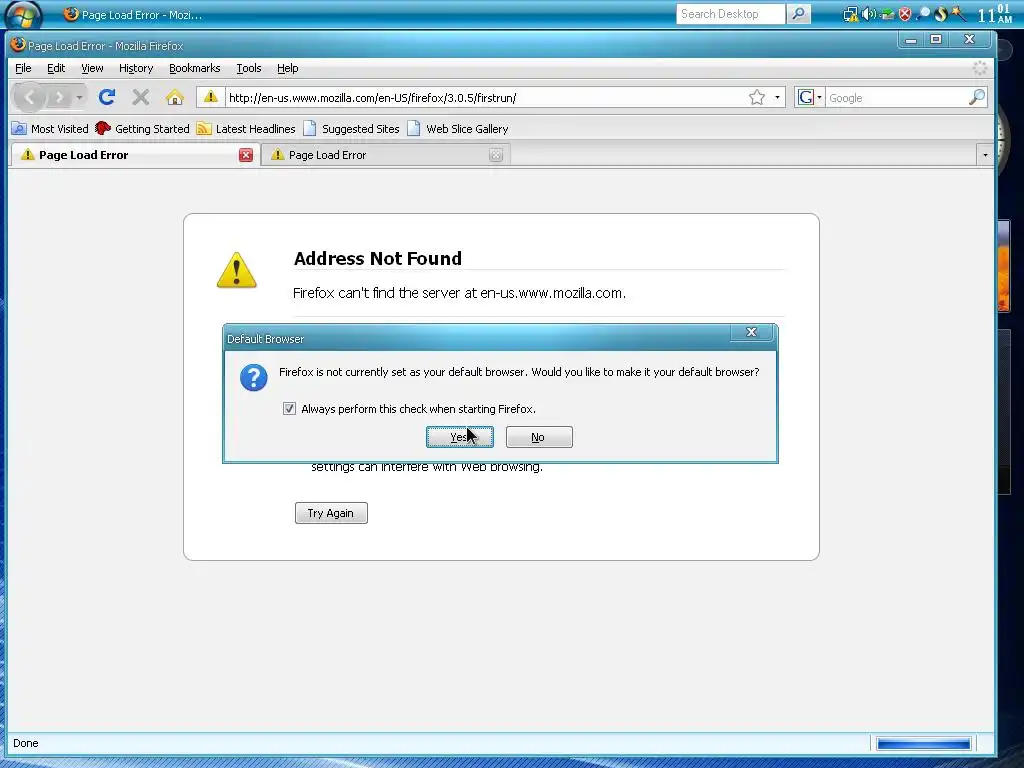The height and width of the screenshot is (768, 1024).
Task: Close the Default Browser dialog
Action: [751, 332]
